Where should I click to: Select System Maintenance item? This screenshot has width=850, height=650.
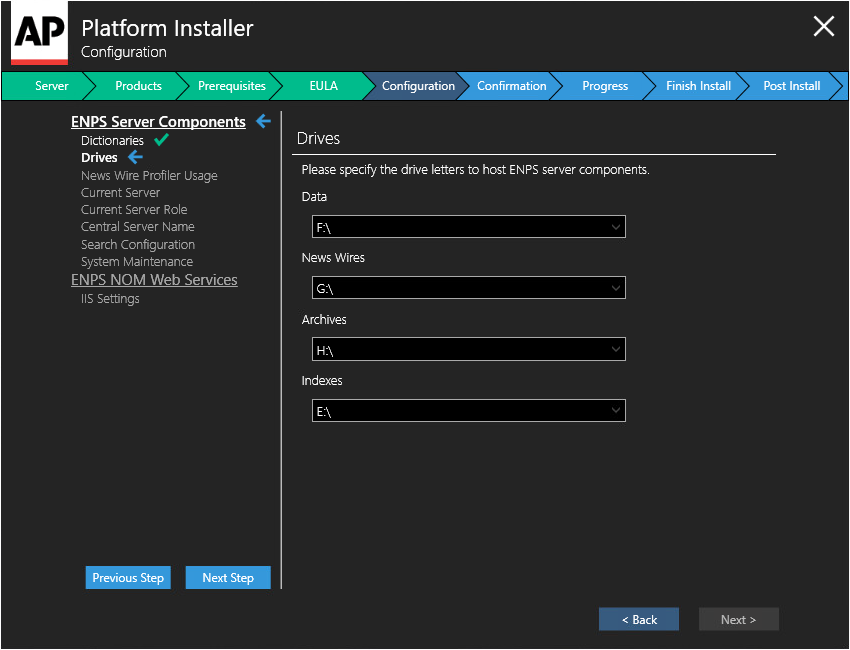137,261
